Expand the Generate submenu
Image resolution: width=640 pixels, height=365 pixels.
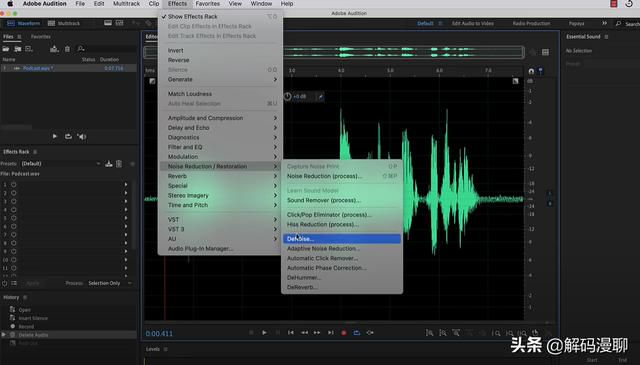[x=220, y=80]
